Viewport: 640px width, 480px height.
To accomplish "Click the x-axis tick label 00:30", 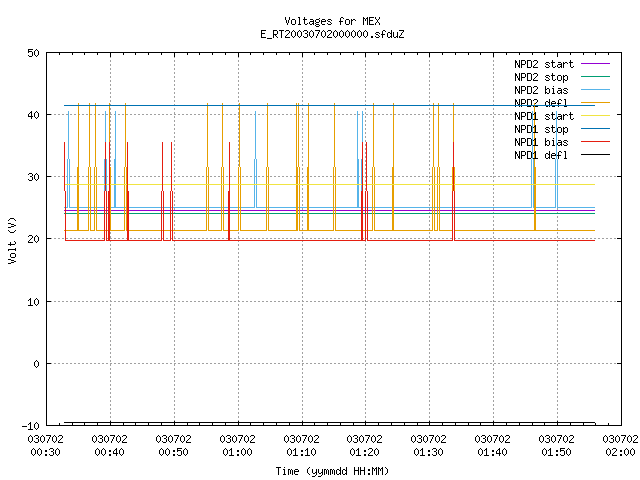I will pos(46,452).
